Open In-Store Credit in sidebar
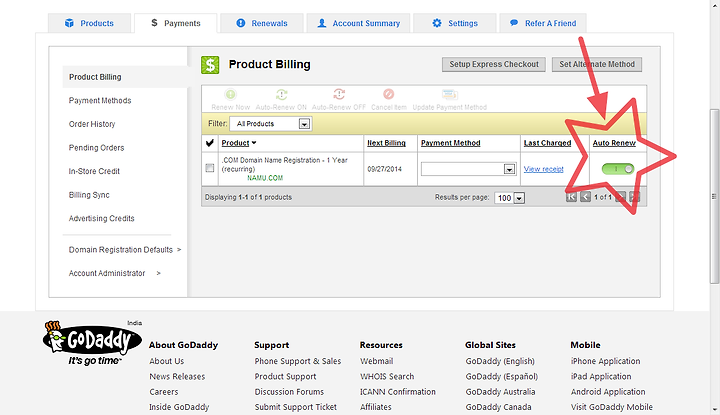Screen dimensions: 720x415 pos(94,171)
